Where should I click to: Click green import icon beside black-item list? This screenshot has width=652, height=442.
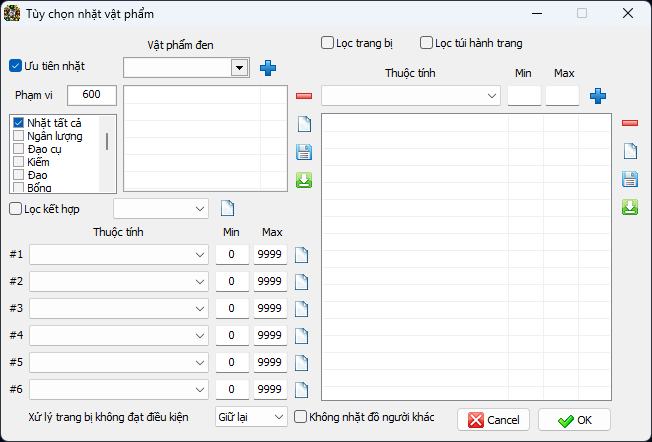point(304,180)
